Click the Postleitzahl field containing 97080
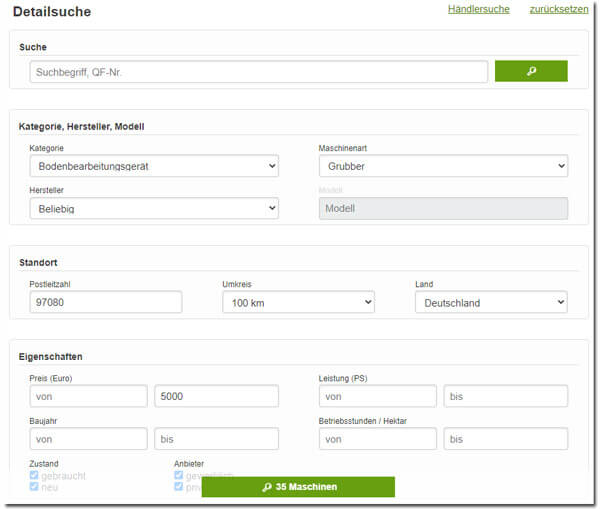 pos(106,302)
